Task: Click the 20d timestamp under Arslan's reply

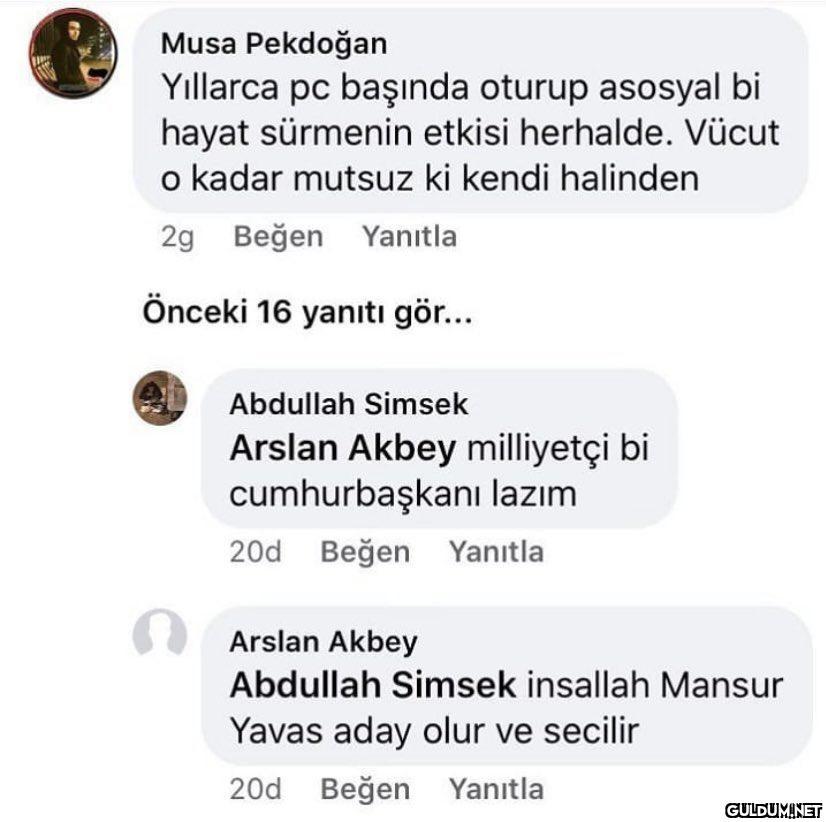Action: [x=255, y=789]
